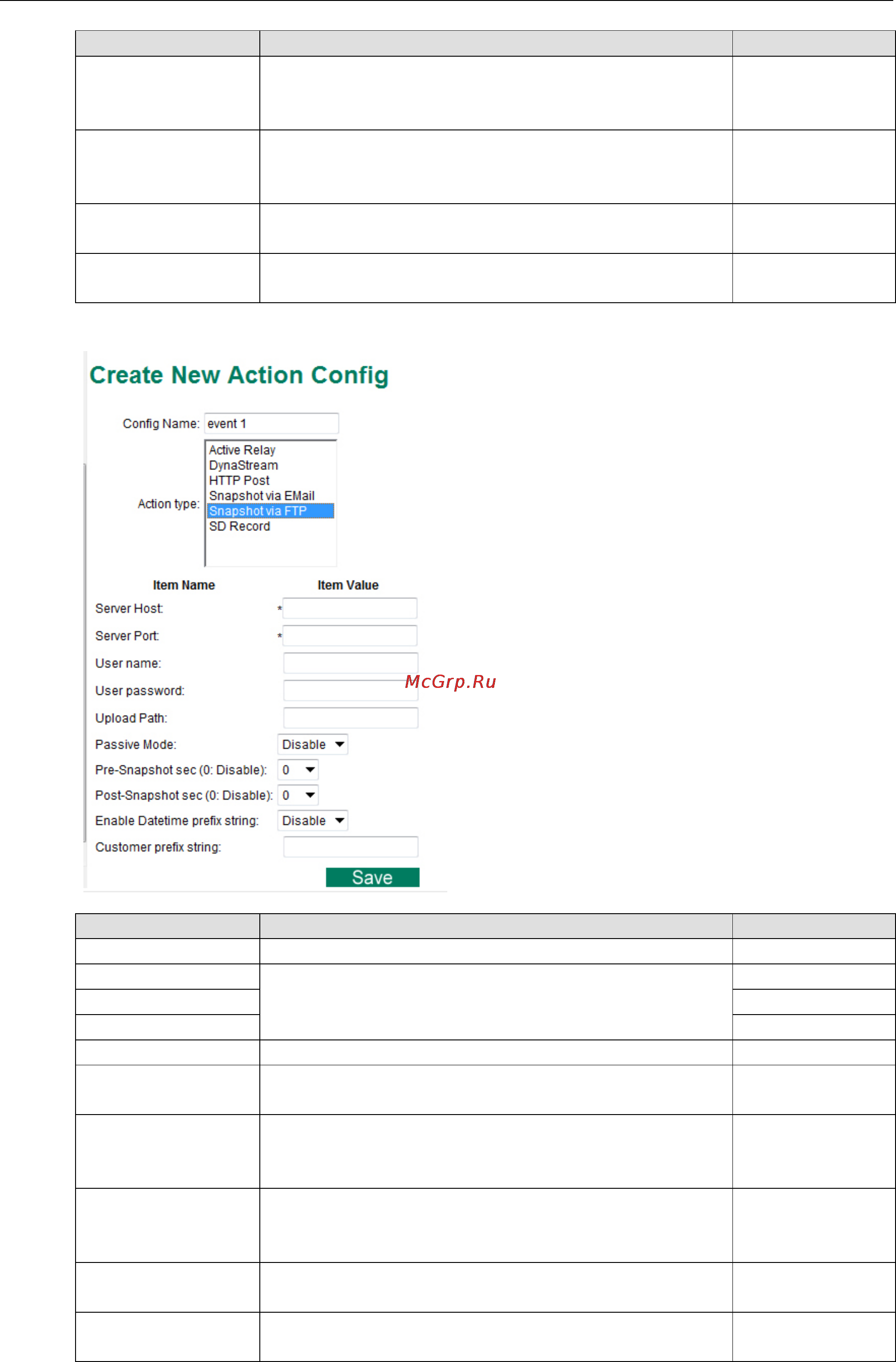Click the Save button

pyautogui.click(x=373, y=877)
